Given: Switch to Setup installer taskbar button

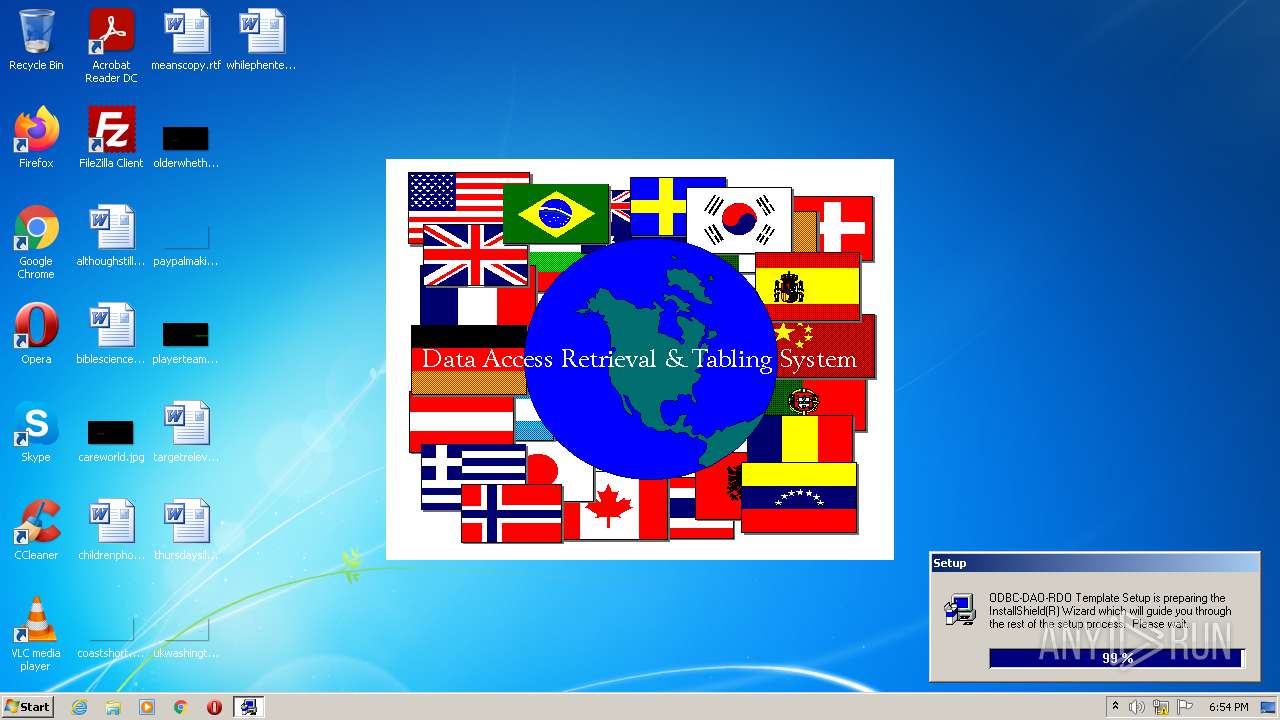Looking at the screenshot, I should coord(248,707).
